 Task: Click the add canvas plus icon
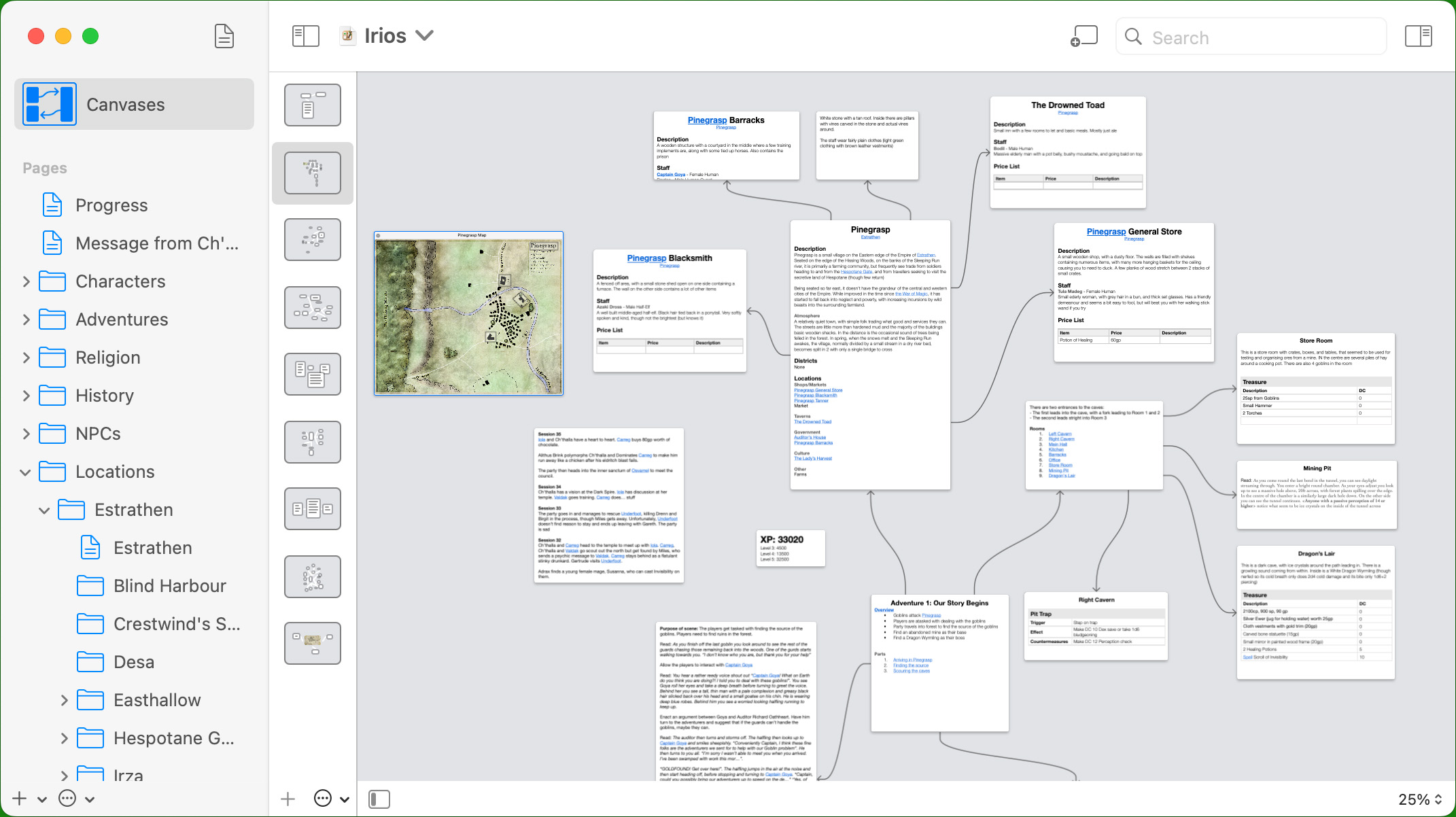click(288, 799)
